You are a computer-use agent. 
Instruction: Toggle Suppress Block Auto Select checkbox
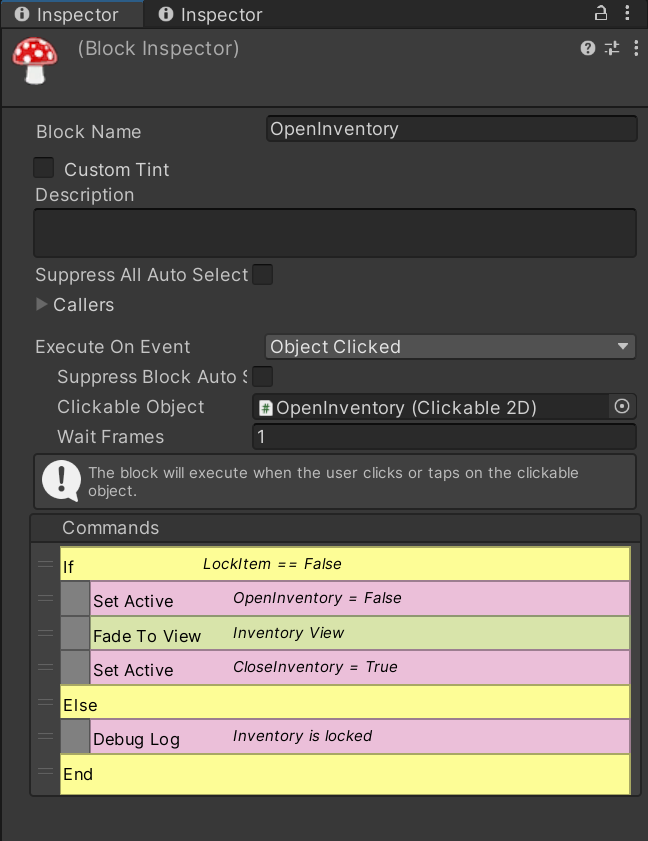(x=262, y=377)
